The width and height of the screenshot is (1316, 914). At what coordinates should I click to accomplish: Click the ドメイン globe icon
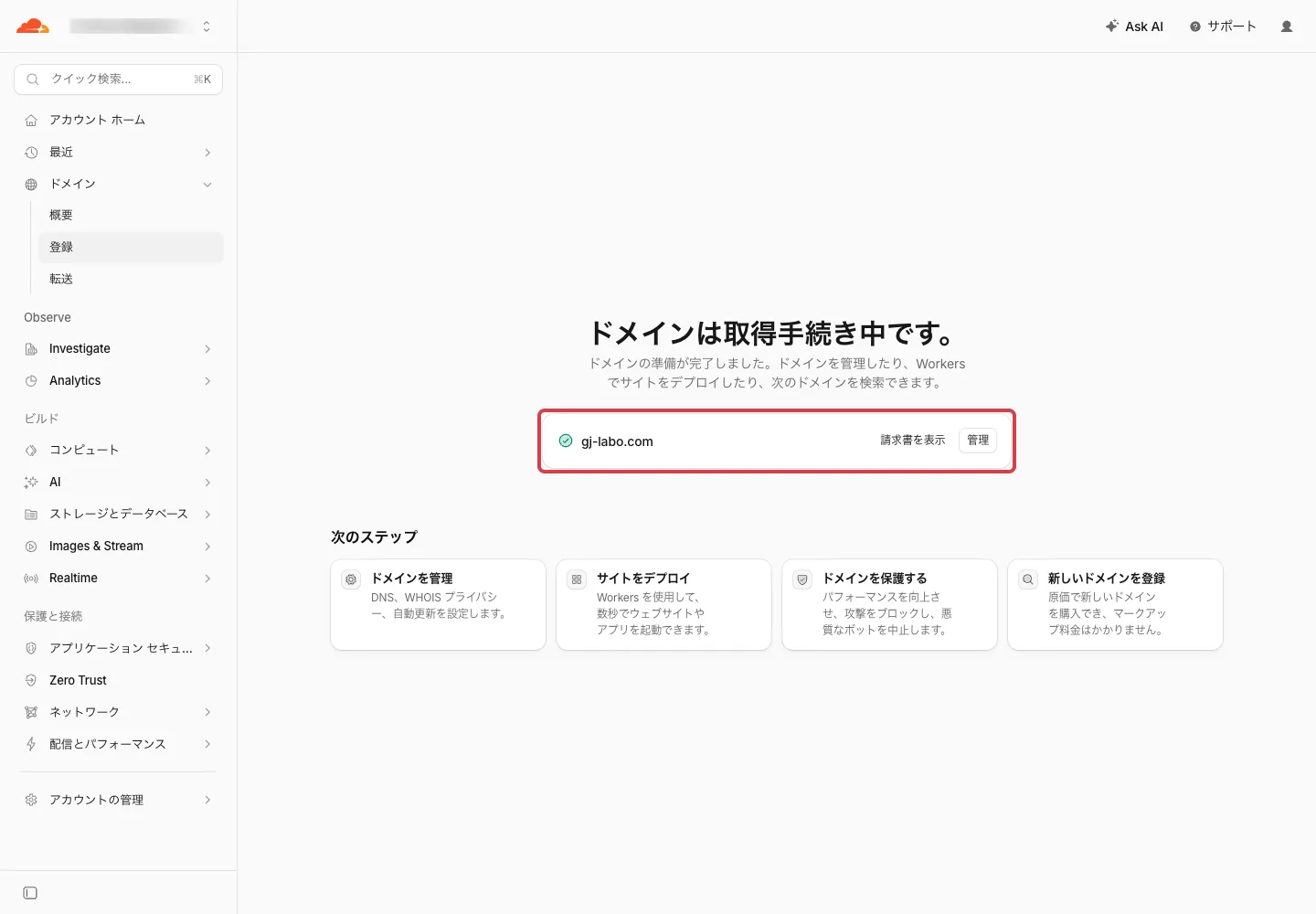tap(31, 184)
